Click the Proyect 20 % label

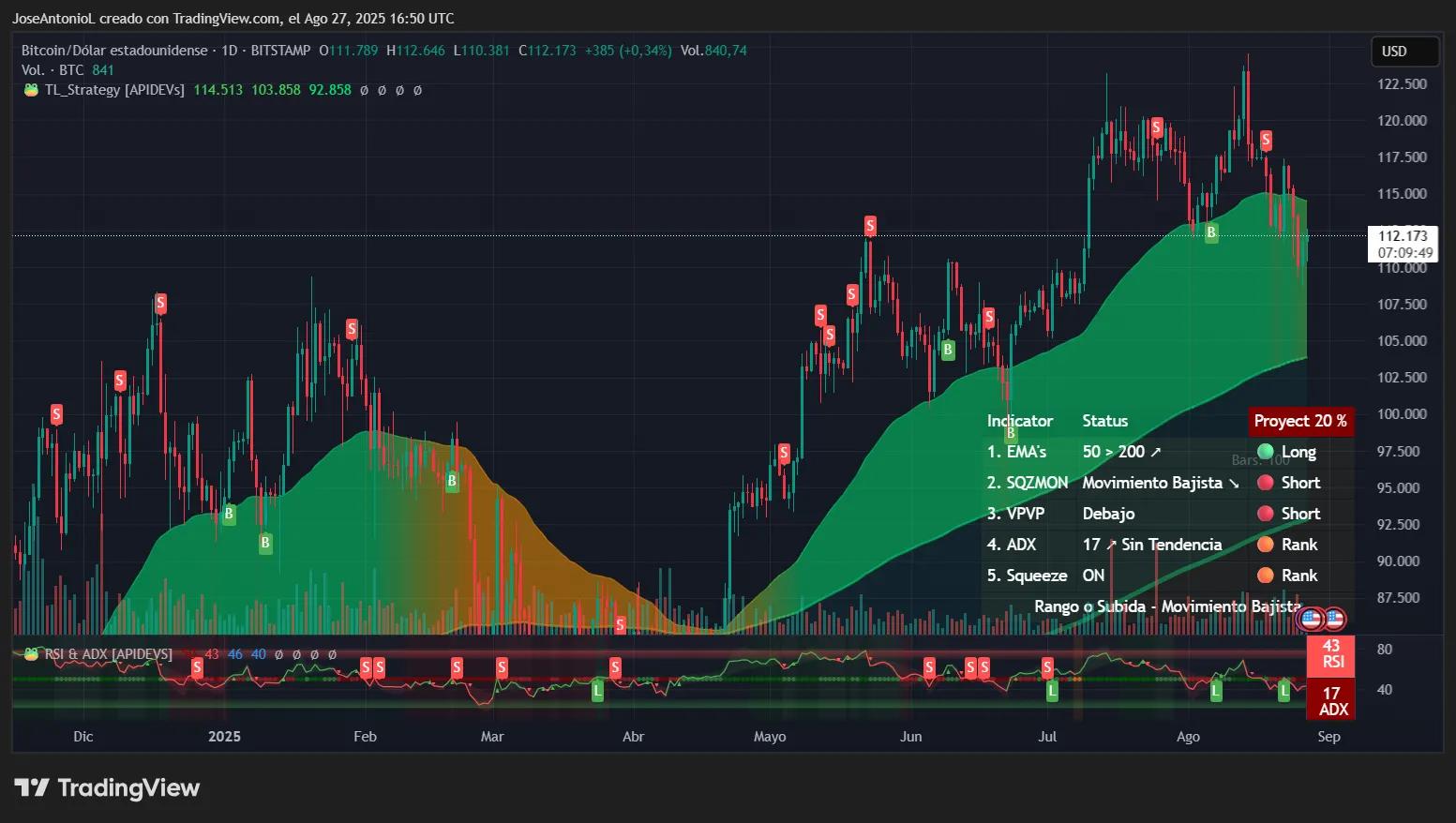1299,421
